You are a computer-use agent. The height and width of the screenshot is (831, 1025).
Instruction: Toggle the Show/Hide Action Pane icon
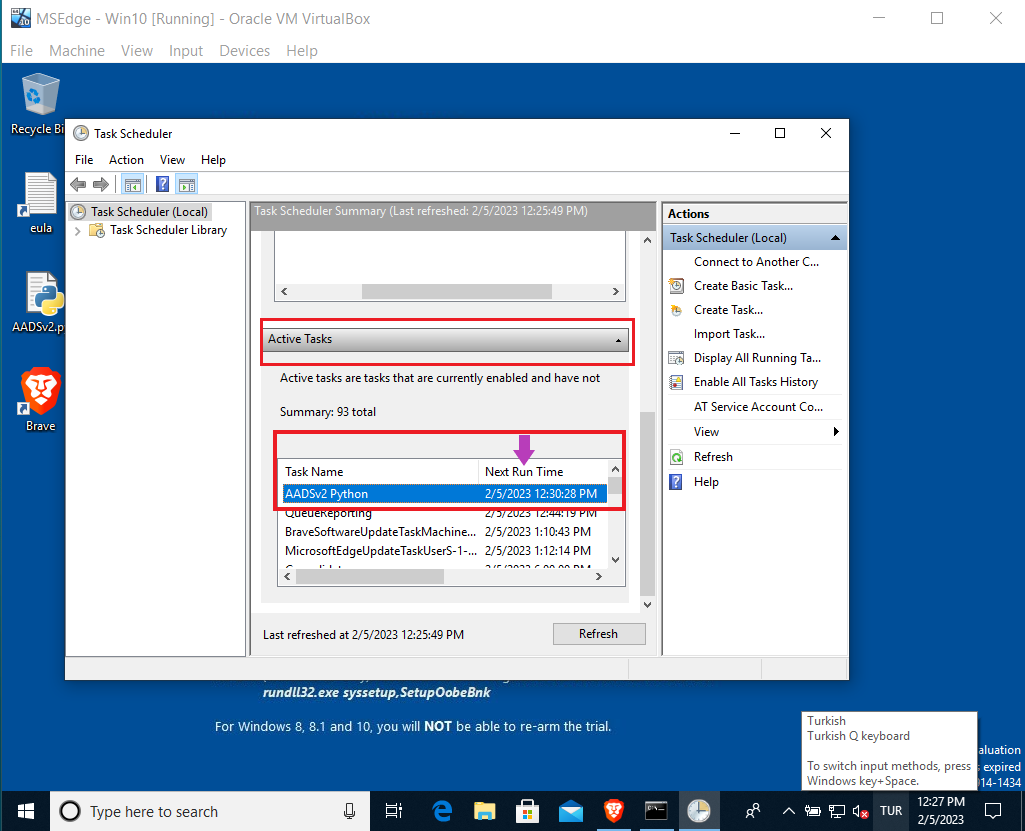(186, 184)
